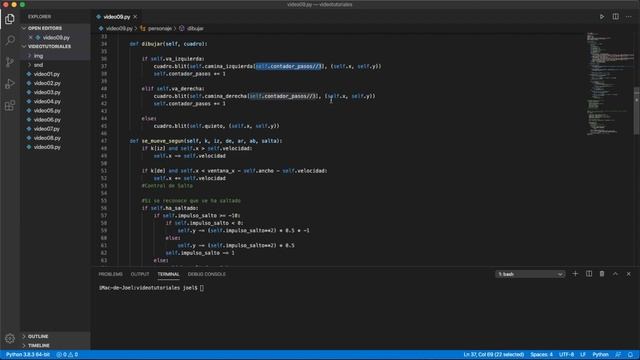Switch to the Problems tab
The height and width of the screenshot is (360, 640).
point(111,274)
